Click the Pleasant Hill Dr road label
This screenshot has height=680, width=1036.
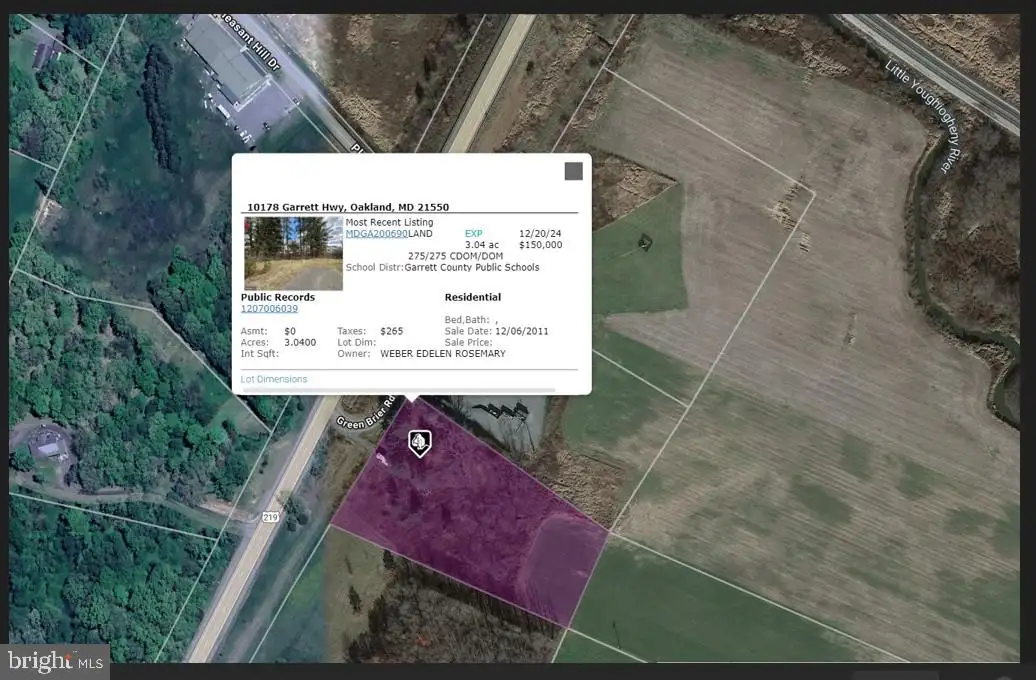pyautogui.click(x=250, y=42)
